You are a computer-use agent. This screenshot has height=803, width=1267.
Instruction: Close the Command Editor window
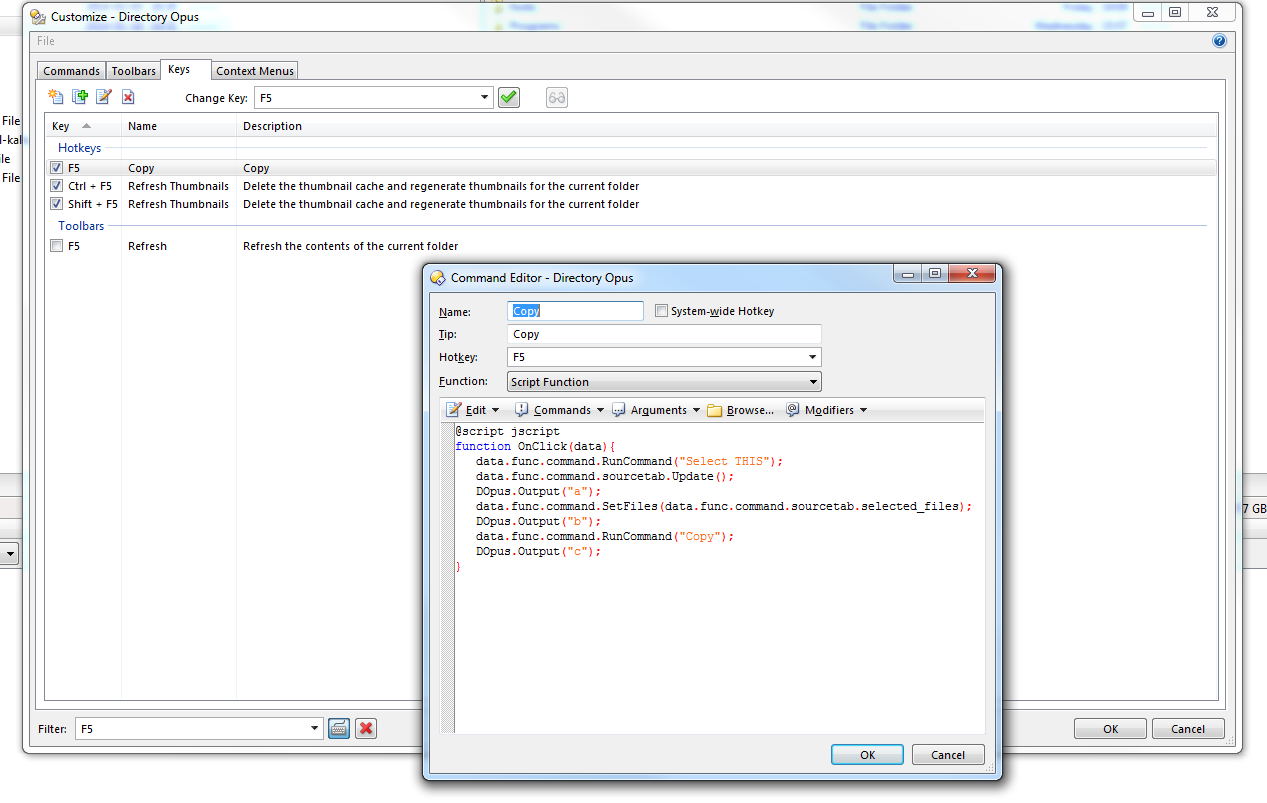[x=971, y=273]
